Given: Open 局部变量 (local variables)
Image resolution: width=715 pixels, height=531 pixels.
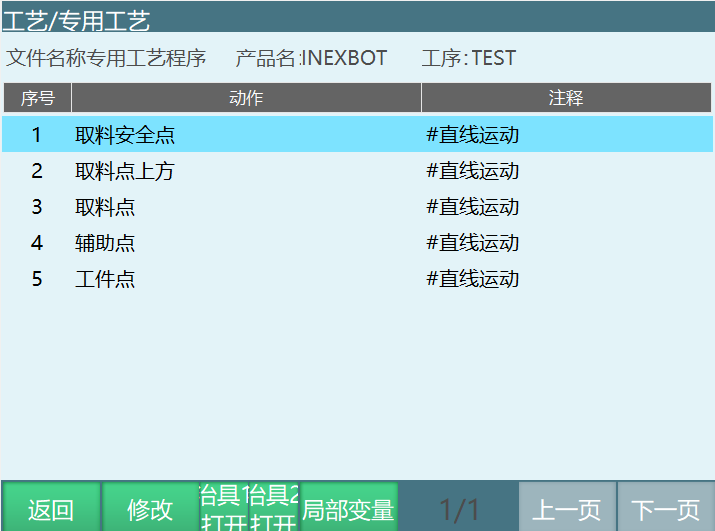Looking at the screenshot, I should pos(348,508).
